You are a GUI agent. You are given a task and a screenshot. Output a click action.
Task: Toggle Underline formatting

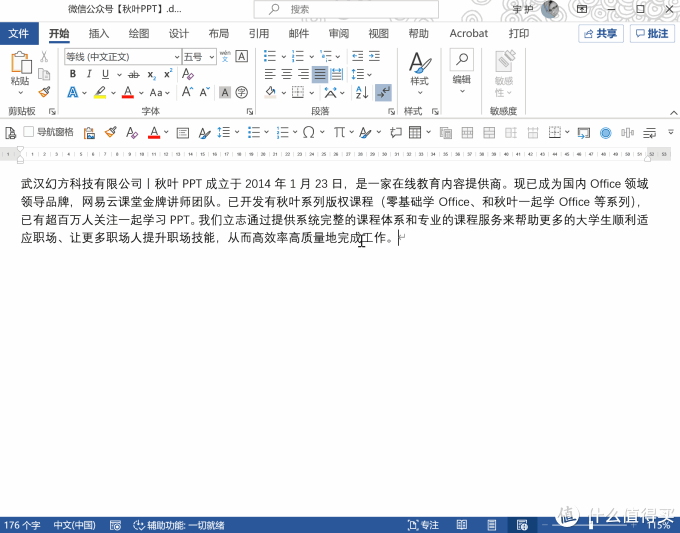[105, 74]
